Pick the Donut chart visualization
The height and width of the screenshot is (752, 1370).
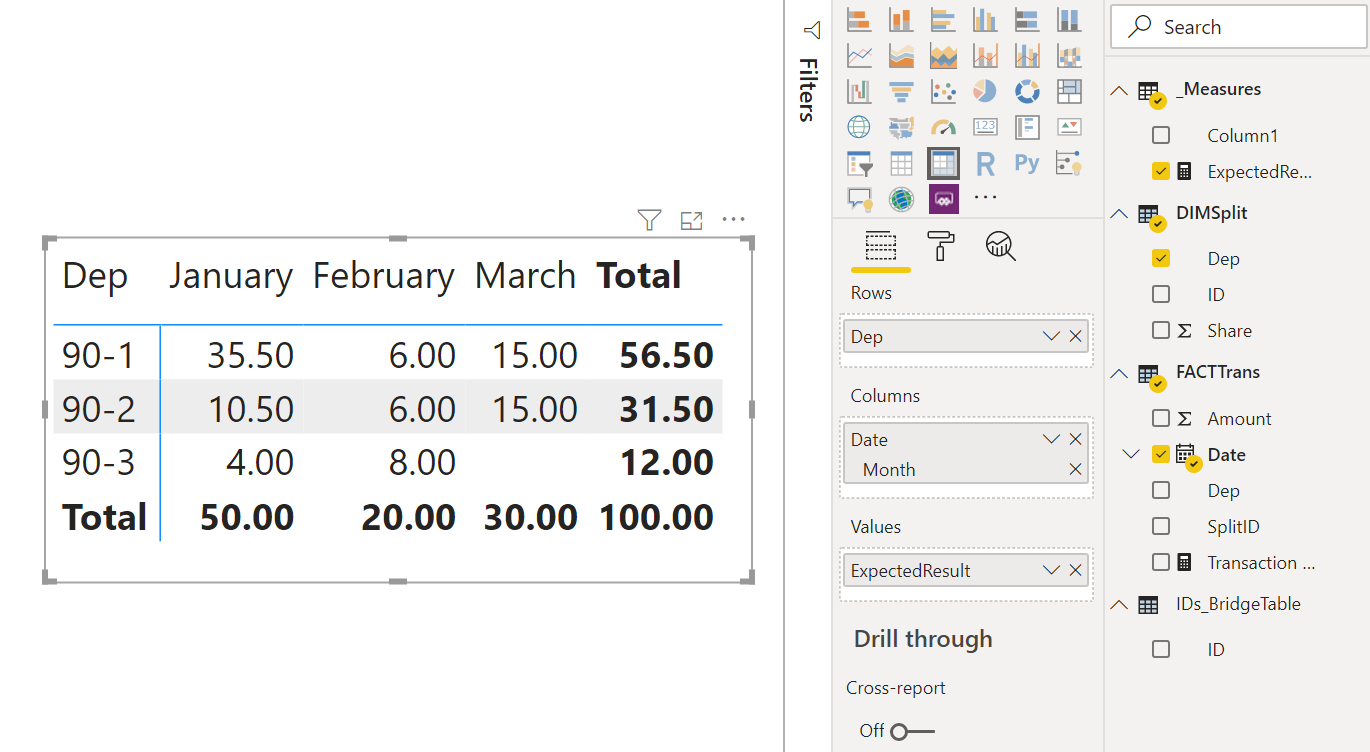tap(1027, 91)
